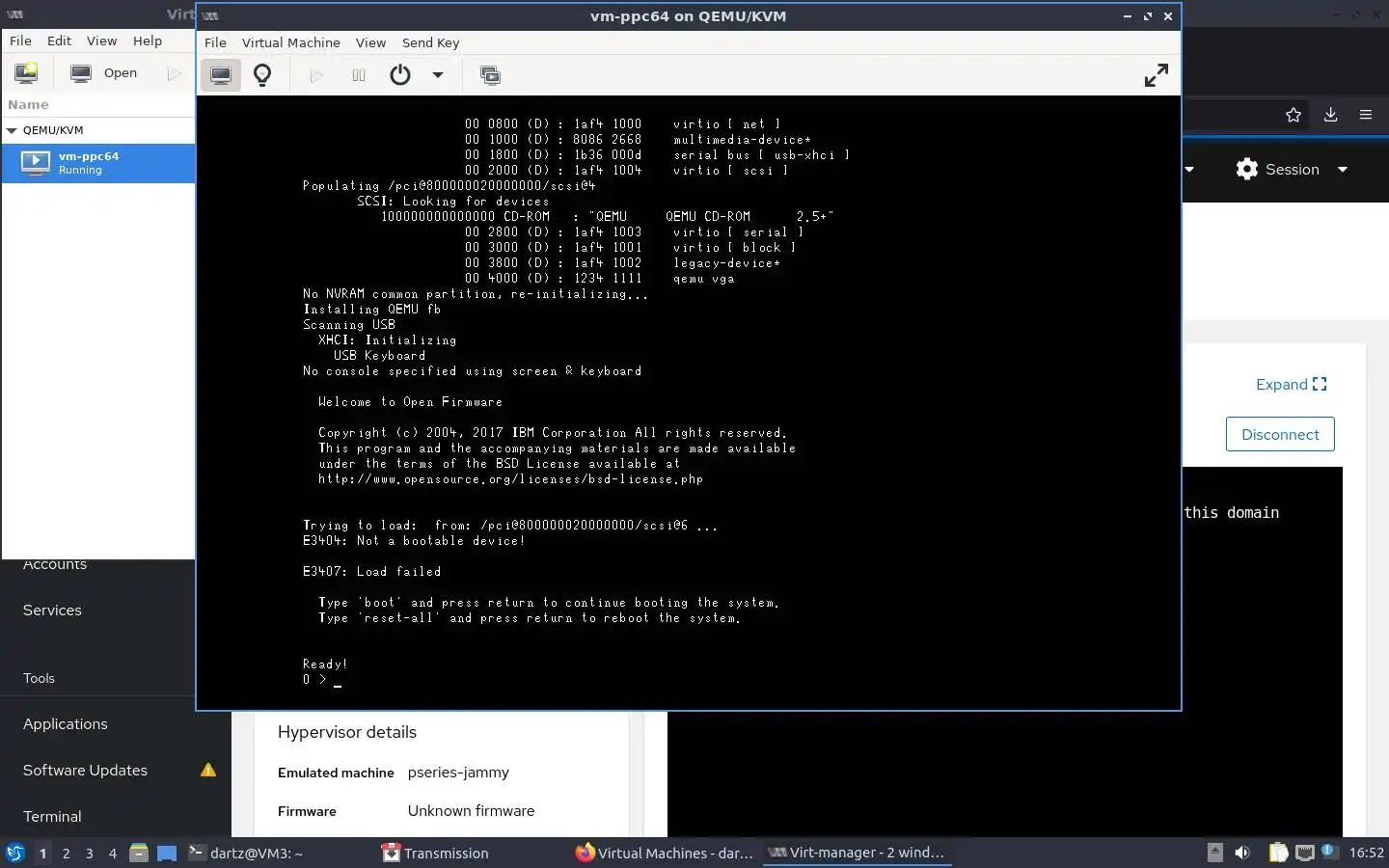Open Services in Cockpit sidebar

52,610
